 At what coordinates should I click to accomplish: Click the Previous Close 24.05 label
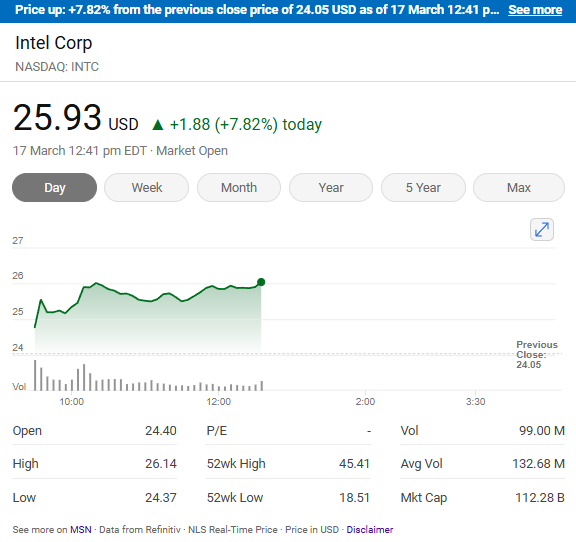coord(537,355)
